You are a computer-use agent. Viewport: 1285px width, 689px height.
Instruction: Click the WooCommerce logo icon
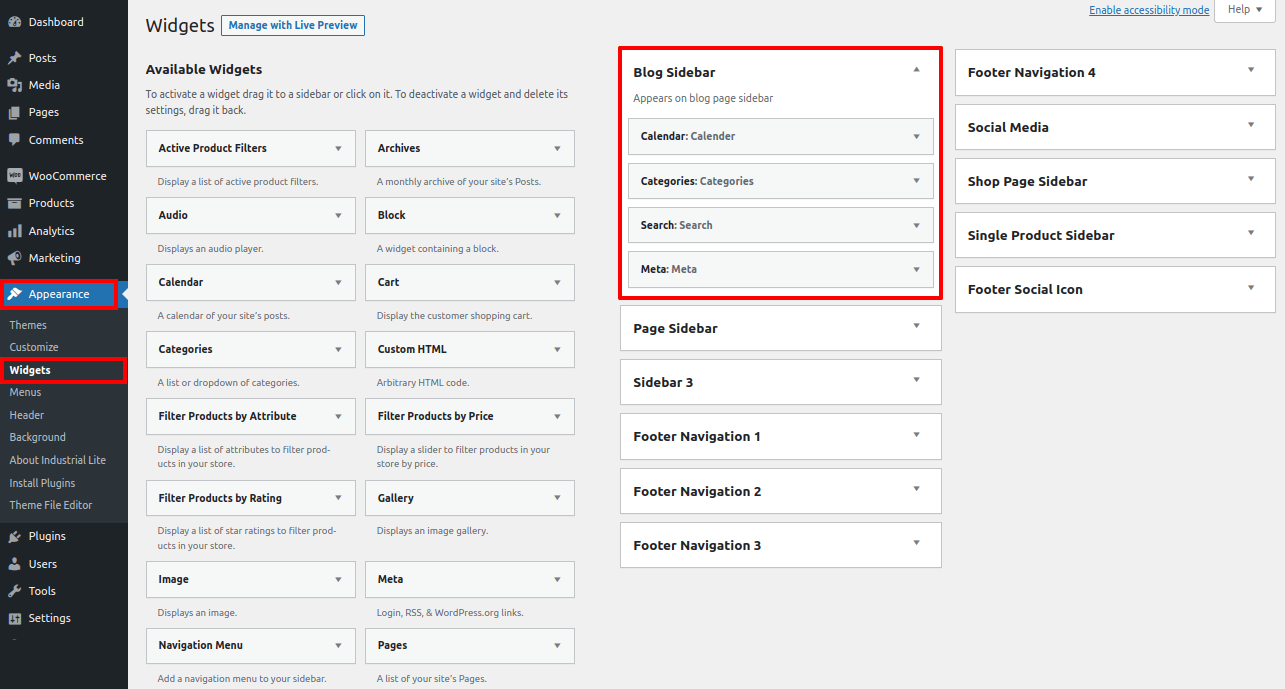tap(14, 176)
